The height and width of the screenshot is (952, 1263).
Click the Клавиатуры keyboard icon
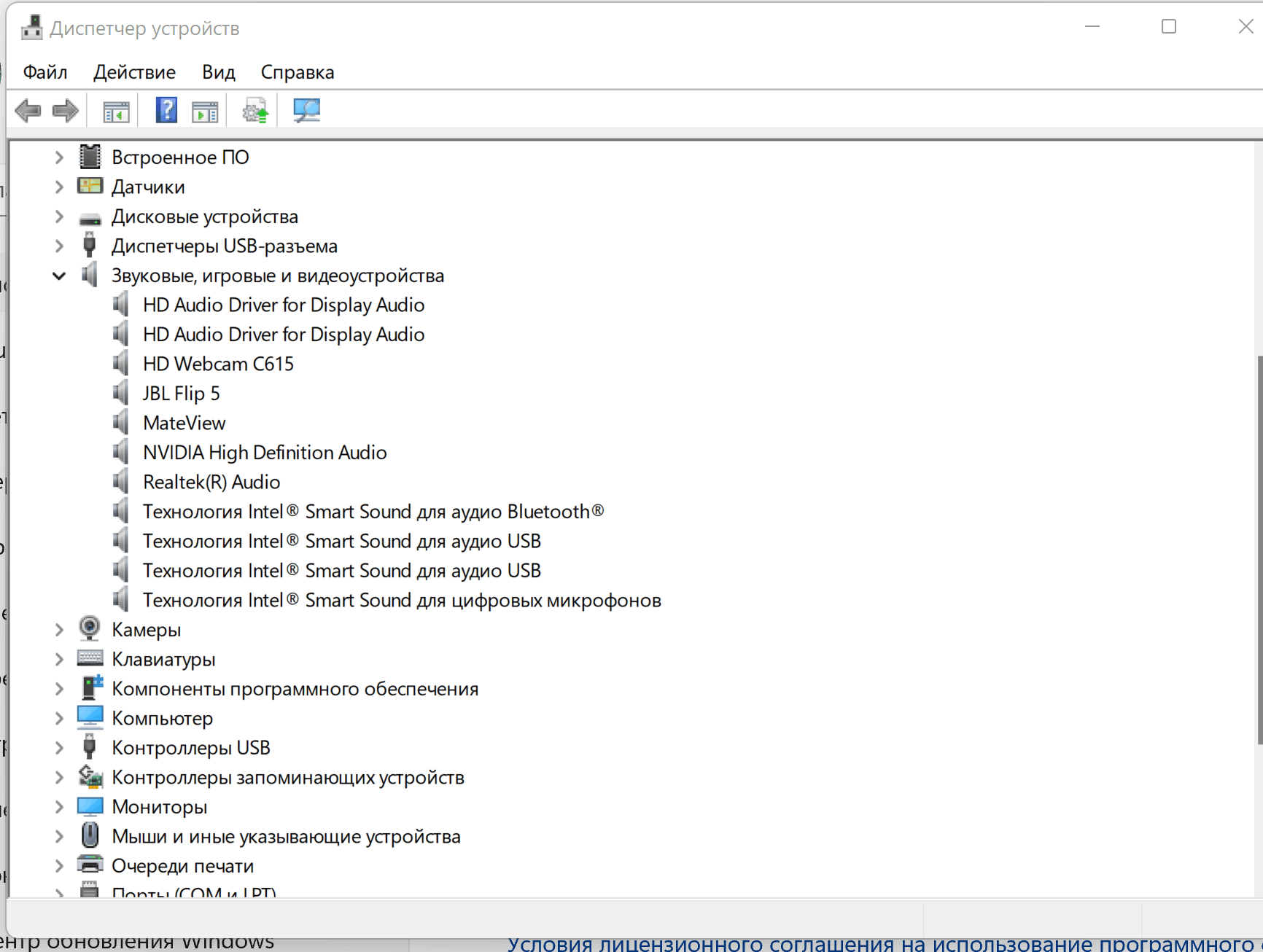(x=90, y=658)
